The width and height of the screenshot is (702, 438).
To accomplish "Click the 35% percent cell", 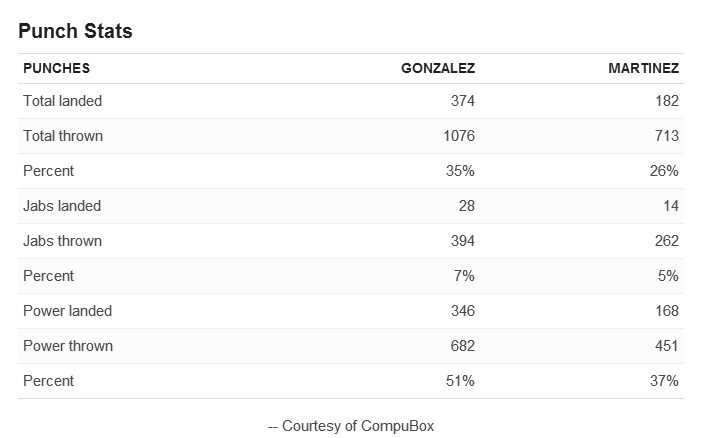I will tap(460, 171).
